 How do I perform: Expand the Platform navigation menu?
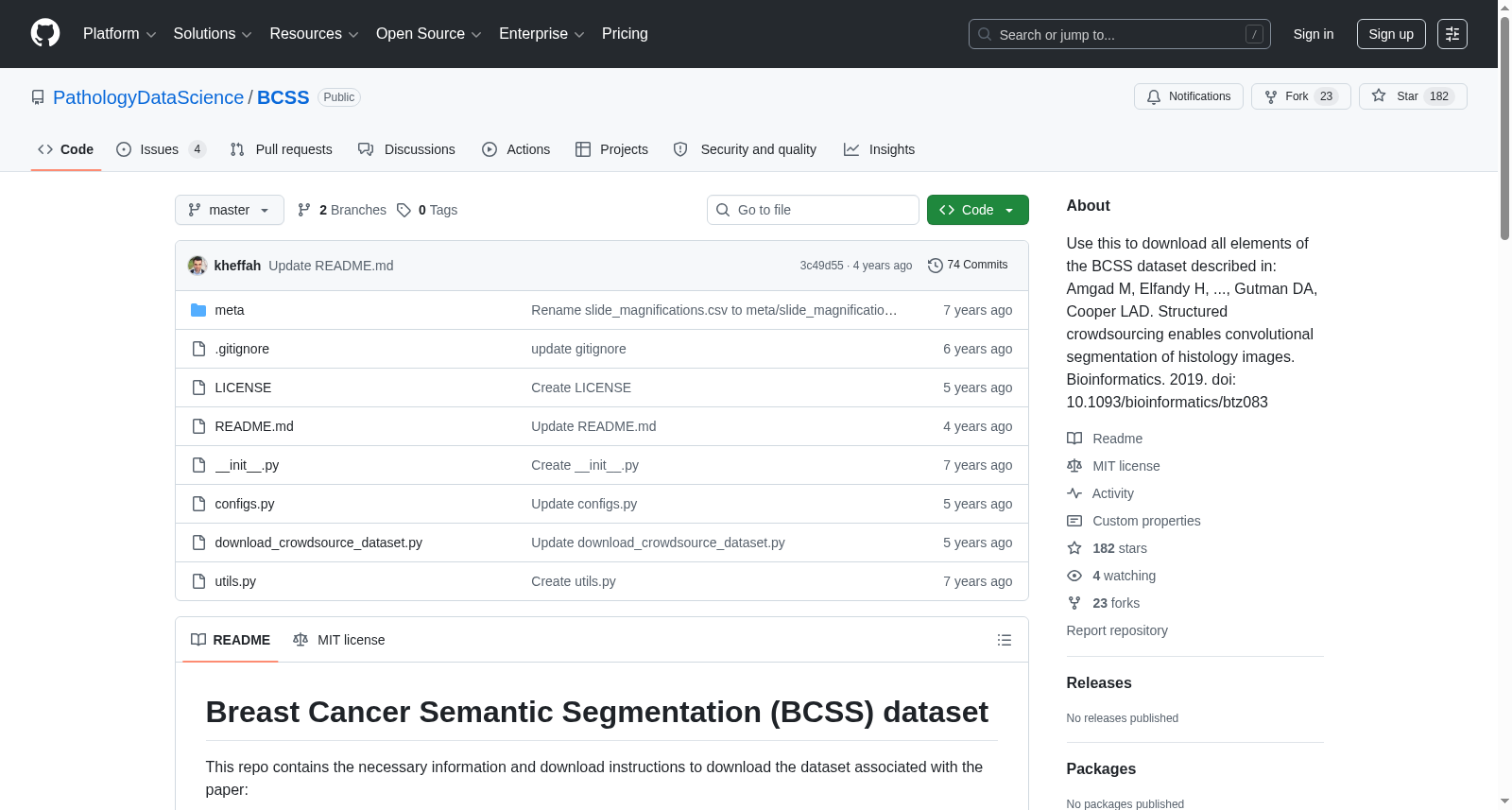(x=119, y=34)
